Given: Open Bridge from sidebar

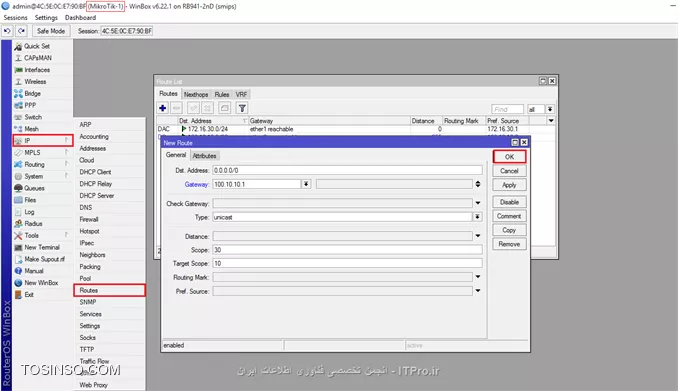Looking at the screenshot, I should point(32,93).
